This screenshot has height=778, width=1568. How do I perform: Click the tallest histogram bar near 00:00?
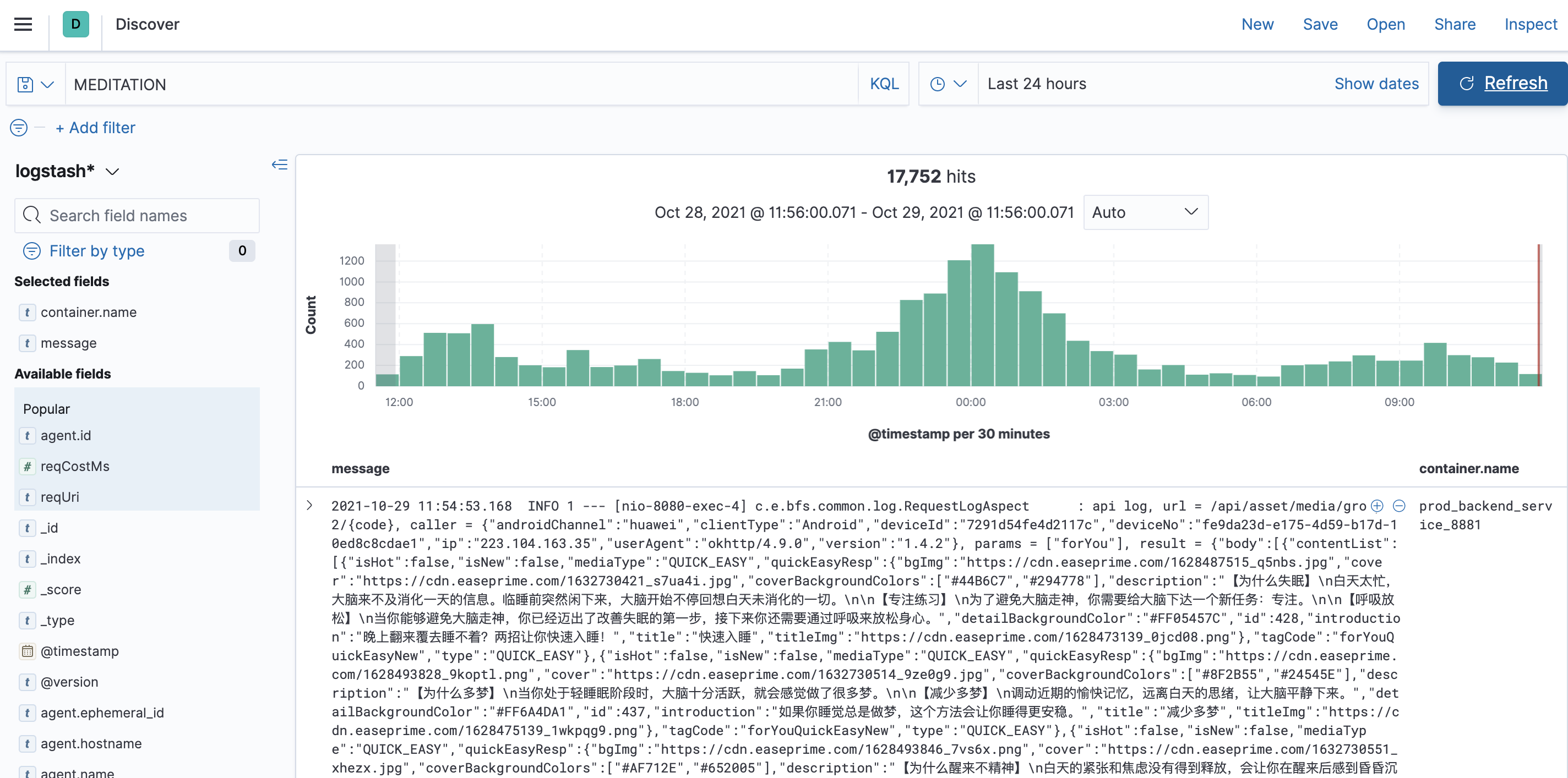(x=982, y=315)
